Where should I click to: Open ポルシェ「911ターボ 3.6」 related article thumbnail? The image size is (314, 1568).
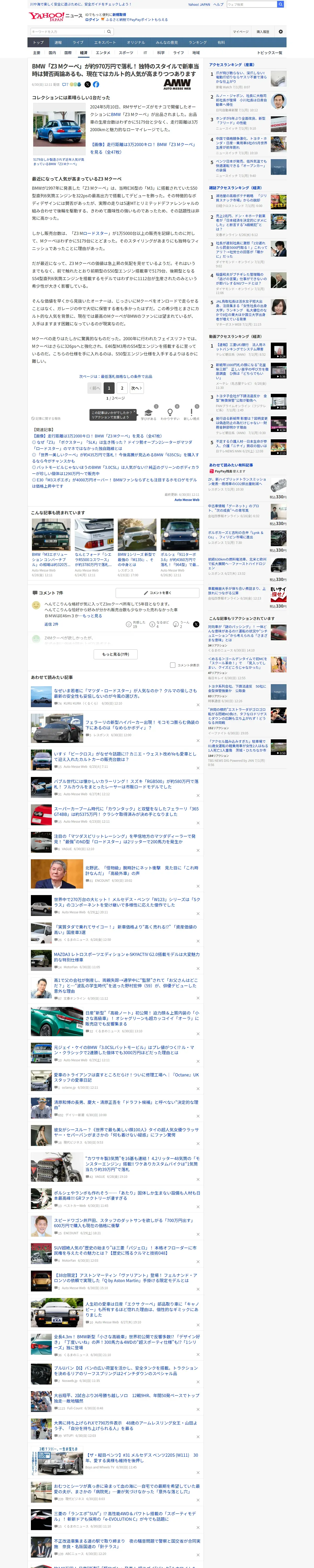pyautogui.click(x=179, y=535)
